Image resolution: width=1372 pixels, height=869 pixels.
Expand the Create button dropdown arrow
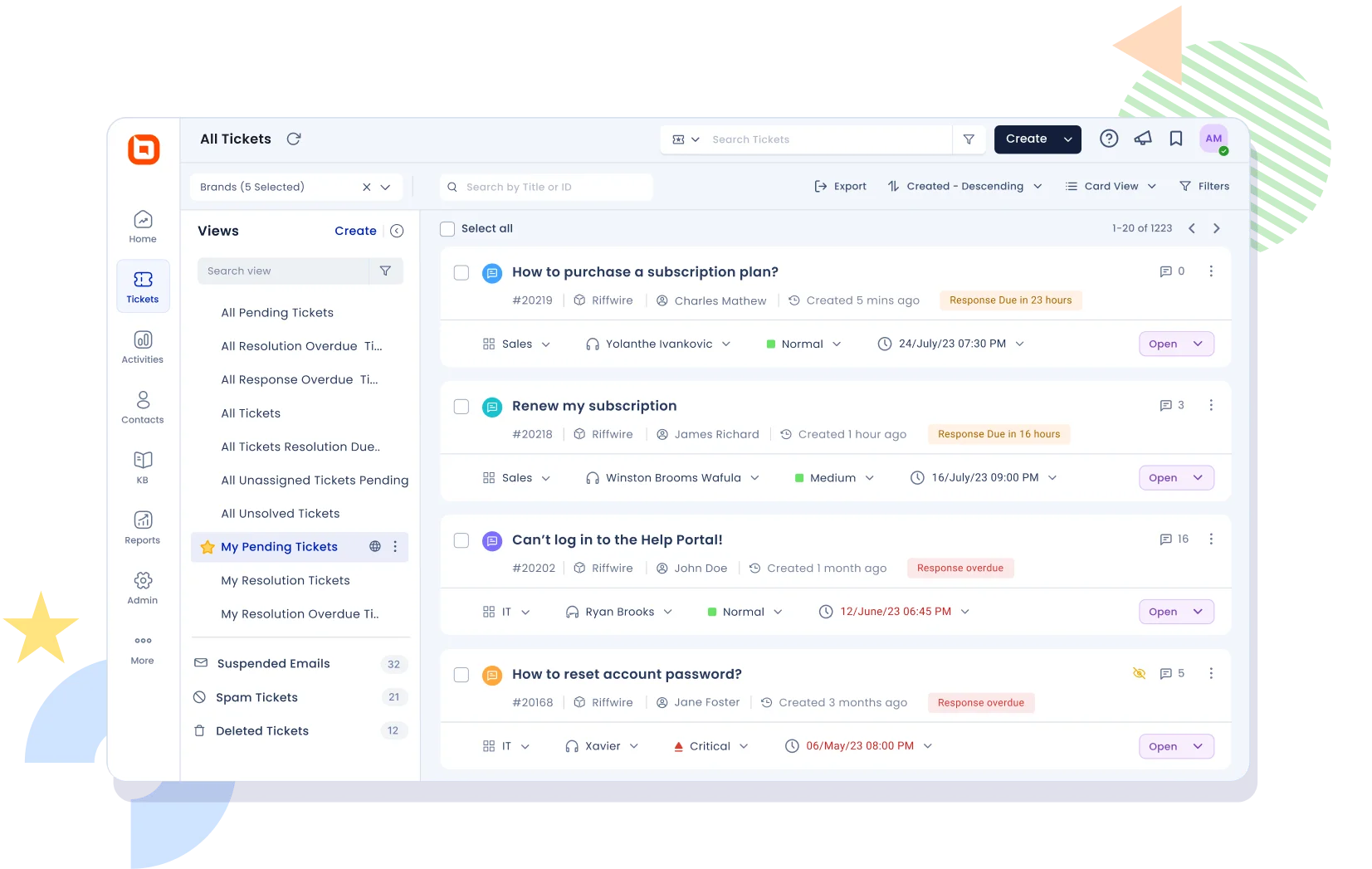(x=1068, y=139)
